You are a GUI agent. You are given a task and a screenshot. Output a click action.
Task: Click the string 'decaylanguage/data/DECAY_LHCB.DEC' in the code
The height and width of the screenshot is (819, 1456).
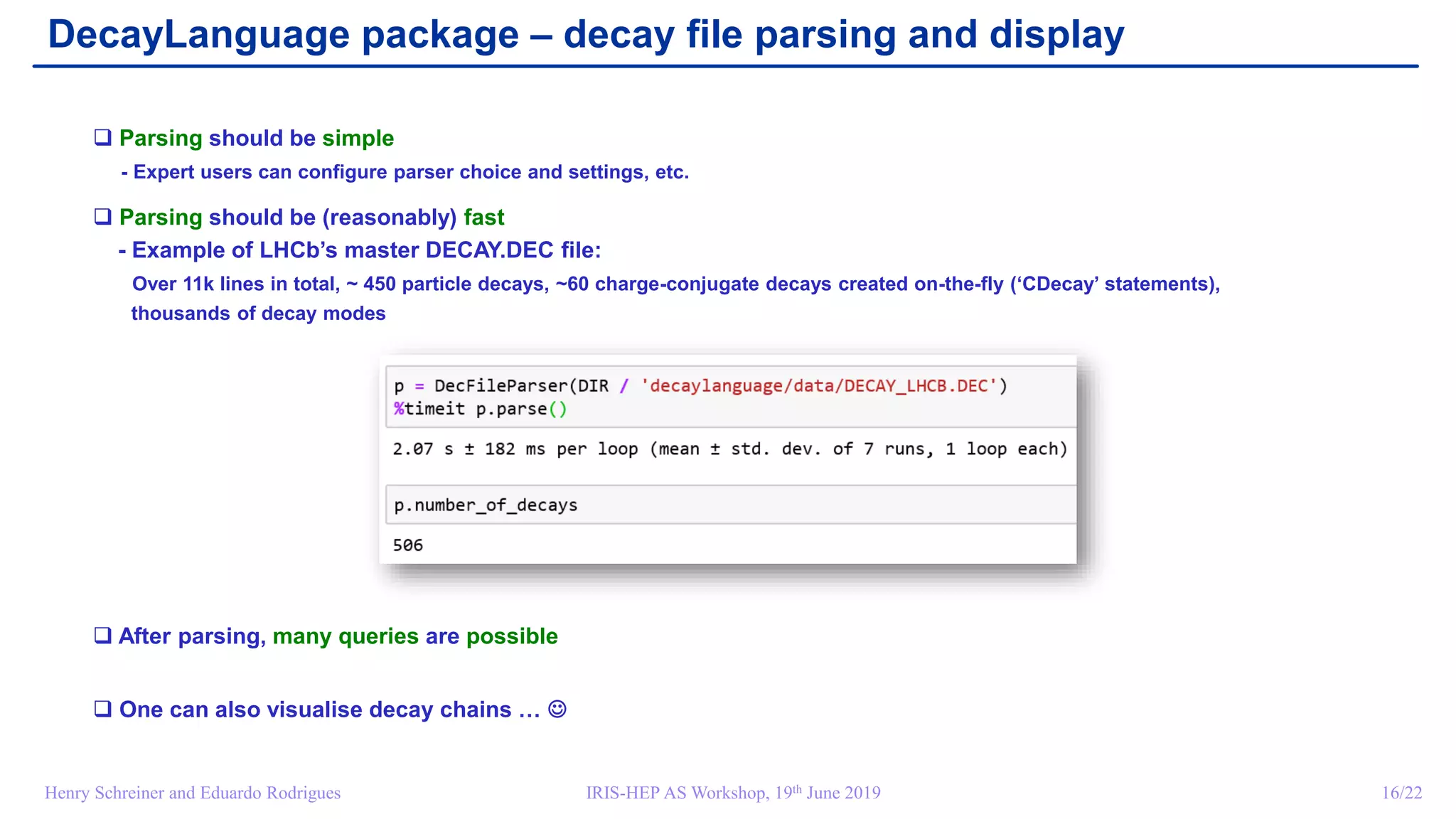819,386
